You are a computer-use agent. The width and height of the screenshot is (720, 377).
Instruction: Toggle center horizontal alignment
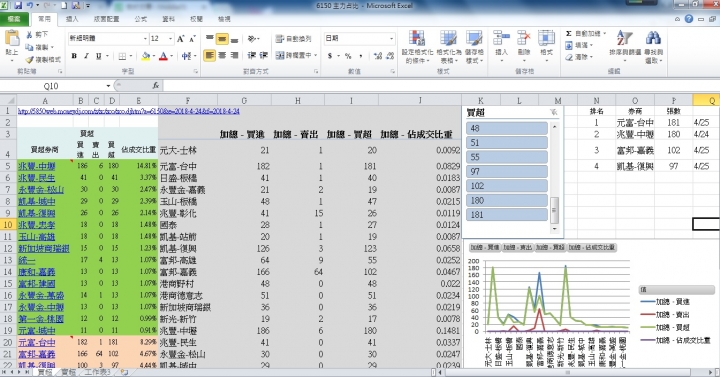(x=222, y=56)
